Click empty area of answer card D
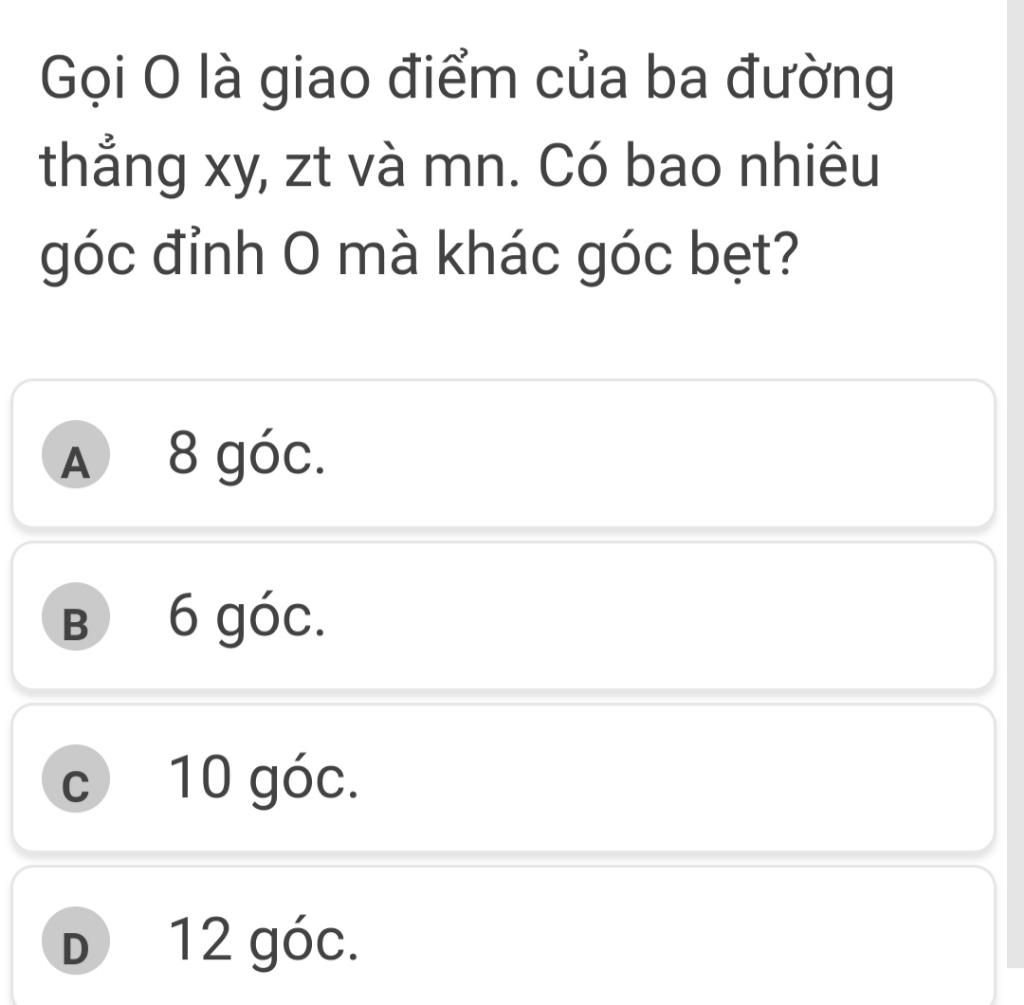1024x1005 pixels. pyautogui.click(x=653, y=935)
